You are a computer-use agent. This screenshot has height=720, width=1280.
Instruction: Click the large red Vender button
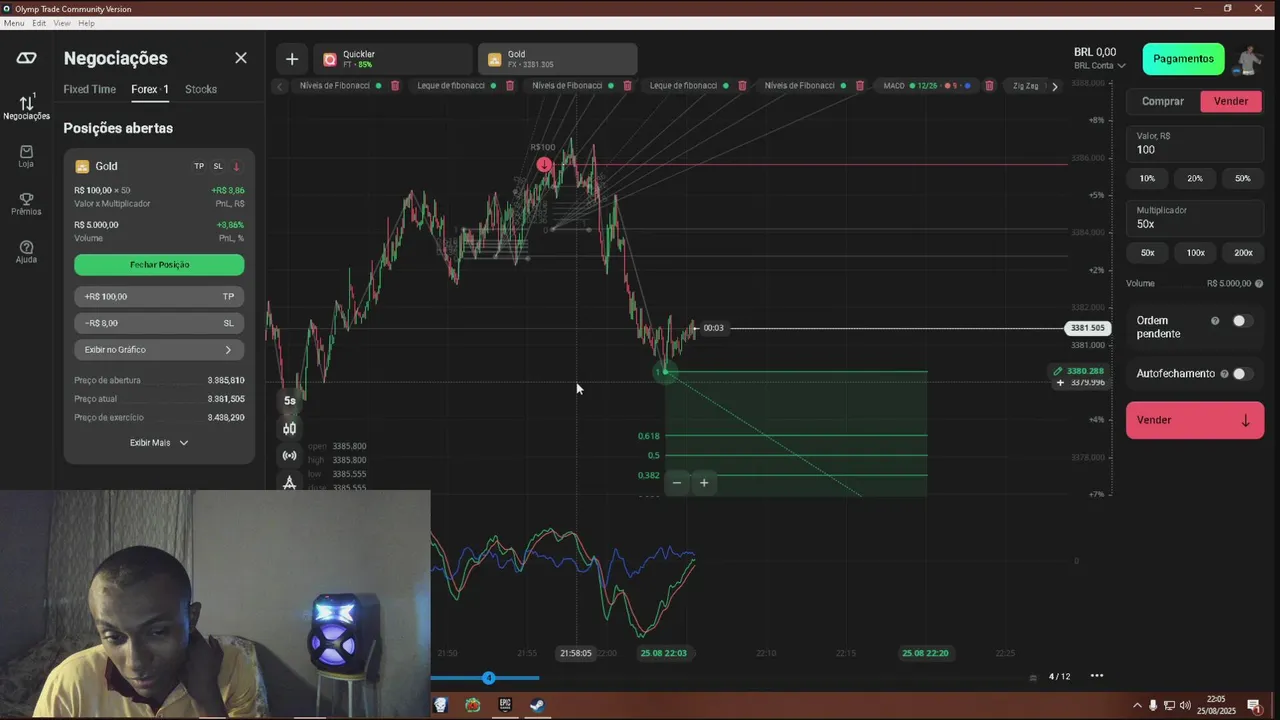tap(1195, 420)
